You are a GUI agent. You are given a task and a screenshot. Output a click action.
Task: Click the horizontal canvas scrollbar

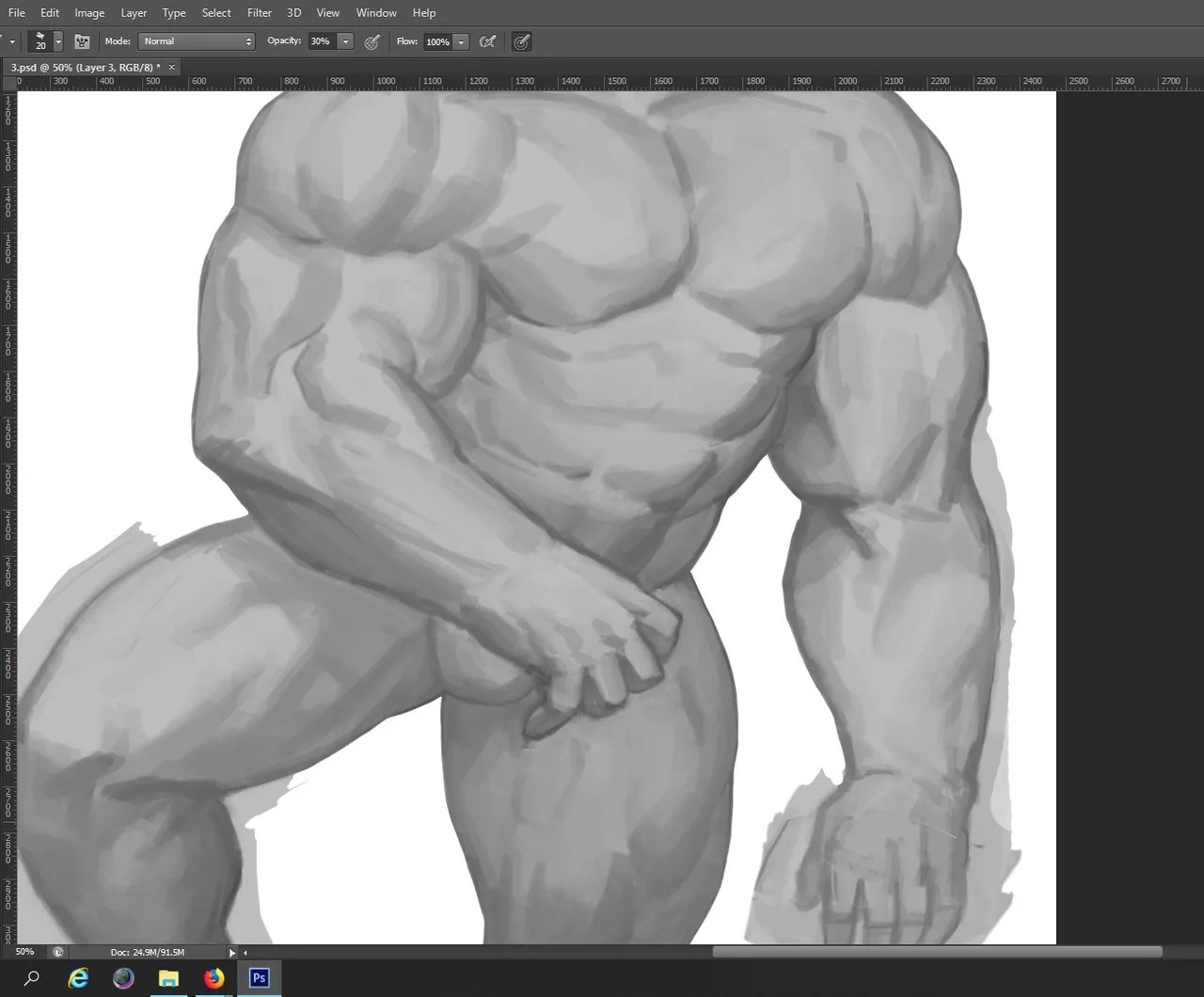tap(937, 952)
